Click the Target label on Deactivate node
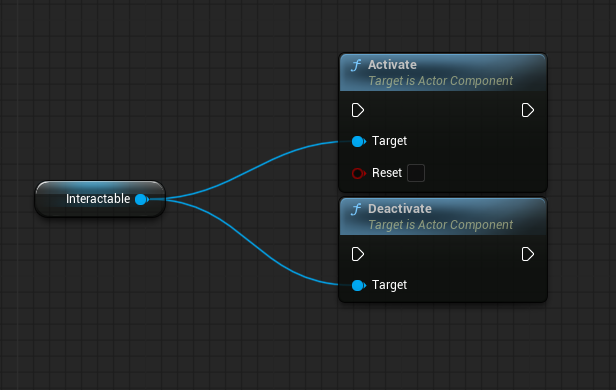The width and height of the screenshot is (616, 390). click(x=389, y=285)
